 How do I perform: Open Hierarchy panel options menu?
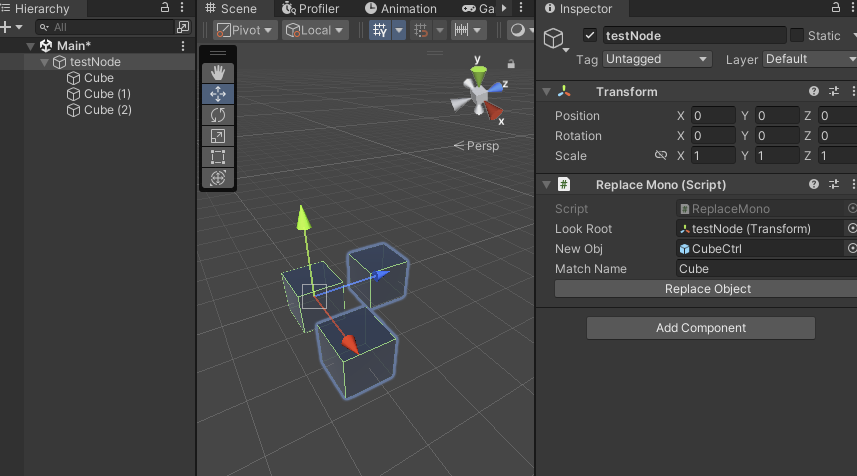[183, 8]
